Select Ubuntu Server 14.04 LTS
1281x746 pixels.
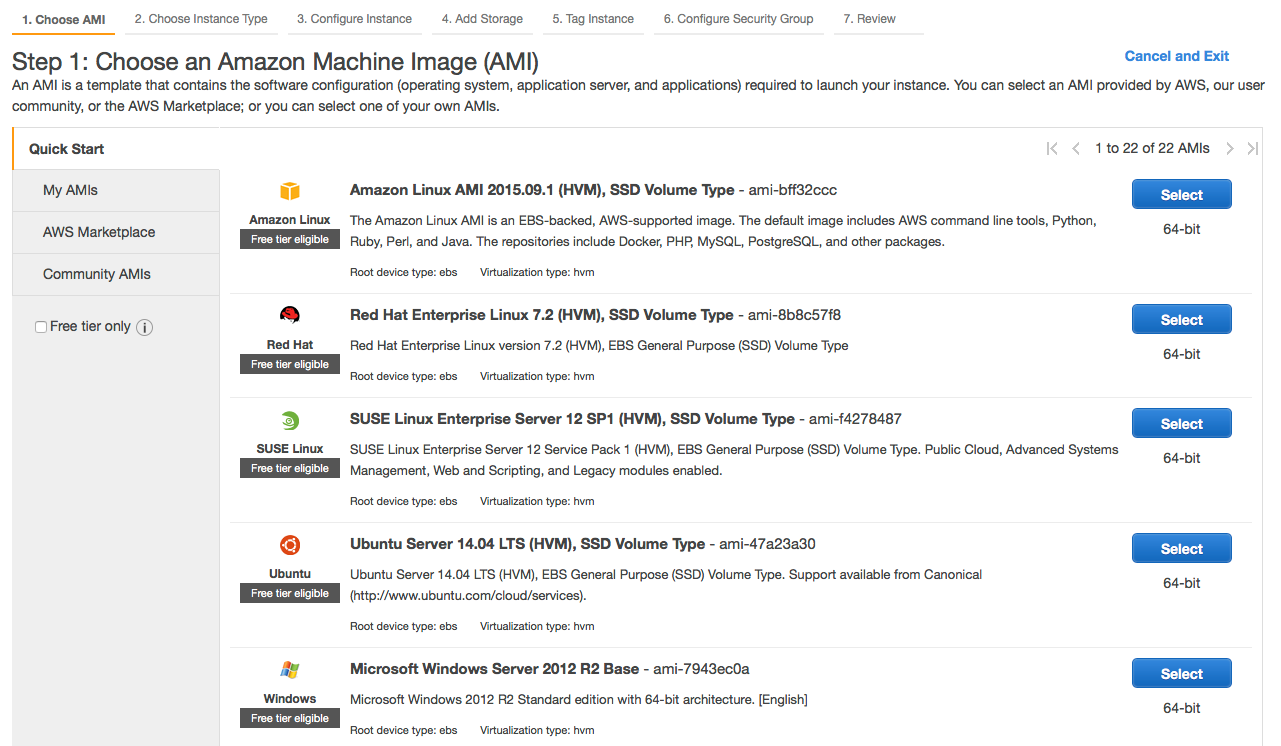pyautogui.click(x=1181, y=549)
